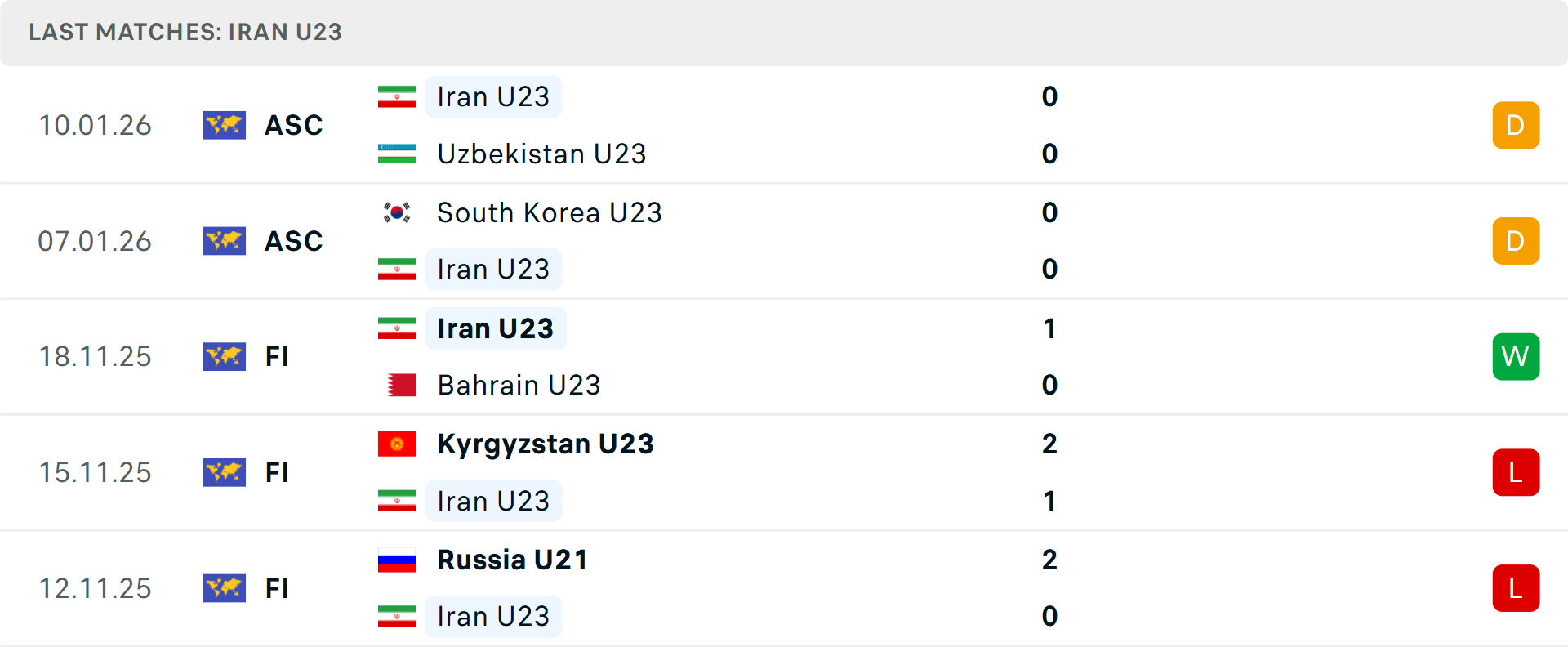Click the ASC competition icon for 07.01.26
Image resolution: width=1568 pixels, height=647 pixels.
click(x=225, y=241)
